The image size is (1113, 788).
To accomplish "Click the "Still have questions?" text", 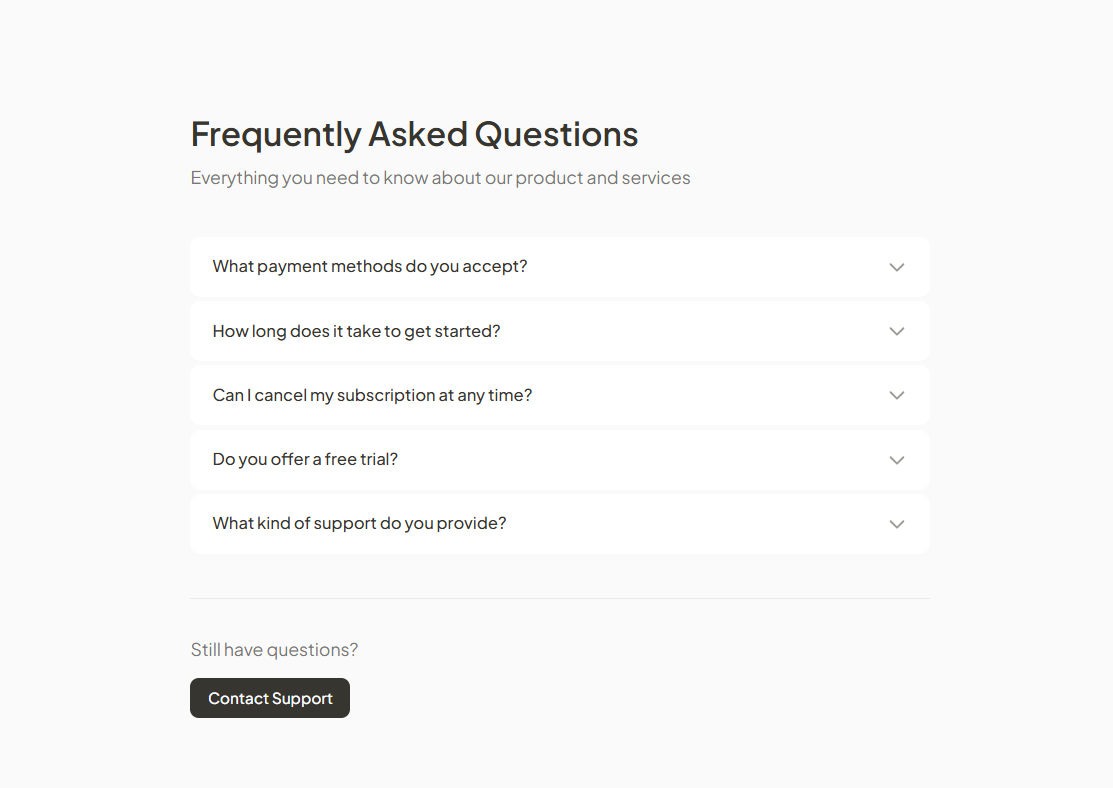I will pyautogui.click(x=274, y=650).
